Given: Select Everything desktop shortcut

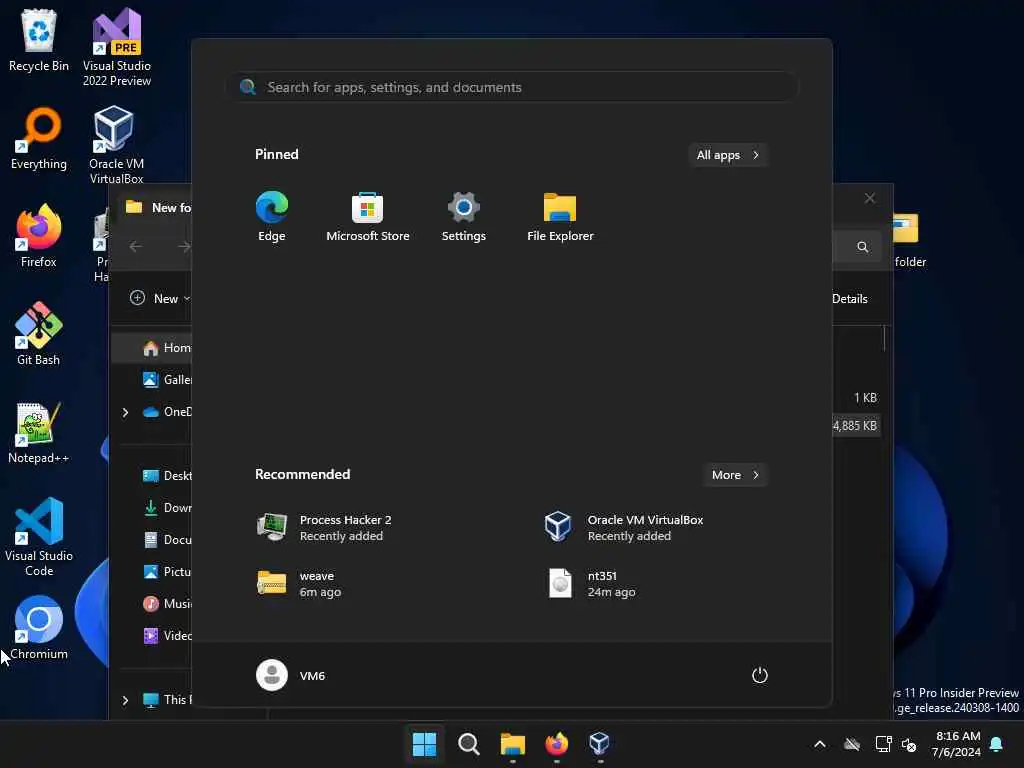Looking at the screenshot, I should pos(39,138).
